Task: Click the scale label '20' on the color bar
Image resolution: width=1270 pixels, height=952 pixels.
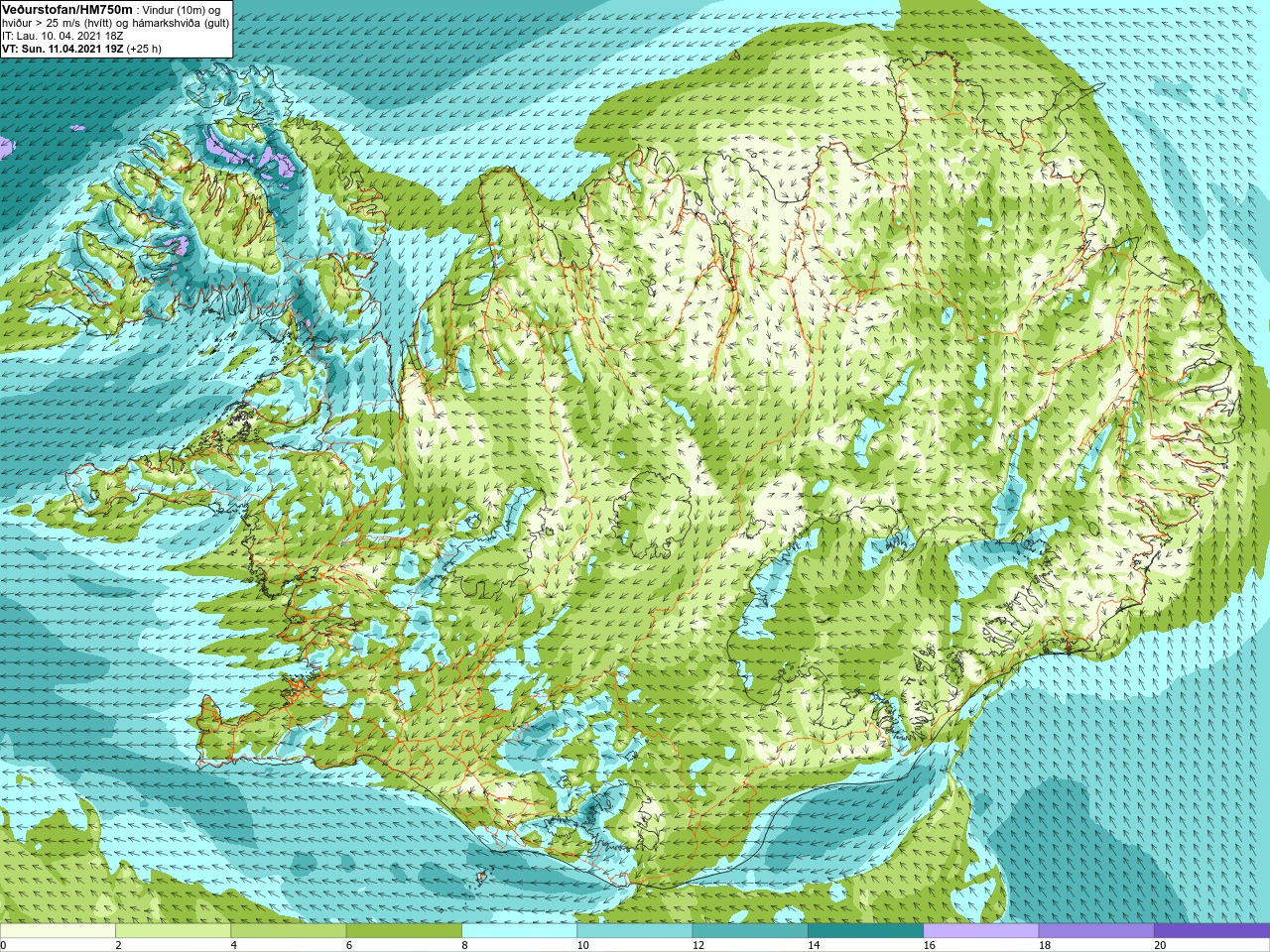Action: pyautogui.click(x=1160, y=945)
